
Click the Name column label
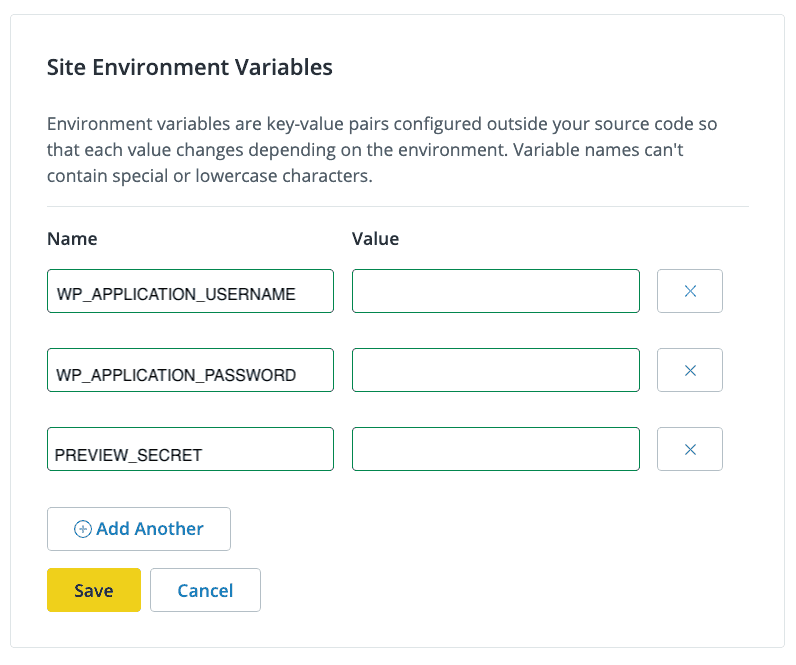72,239
